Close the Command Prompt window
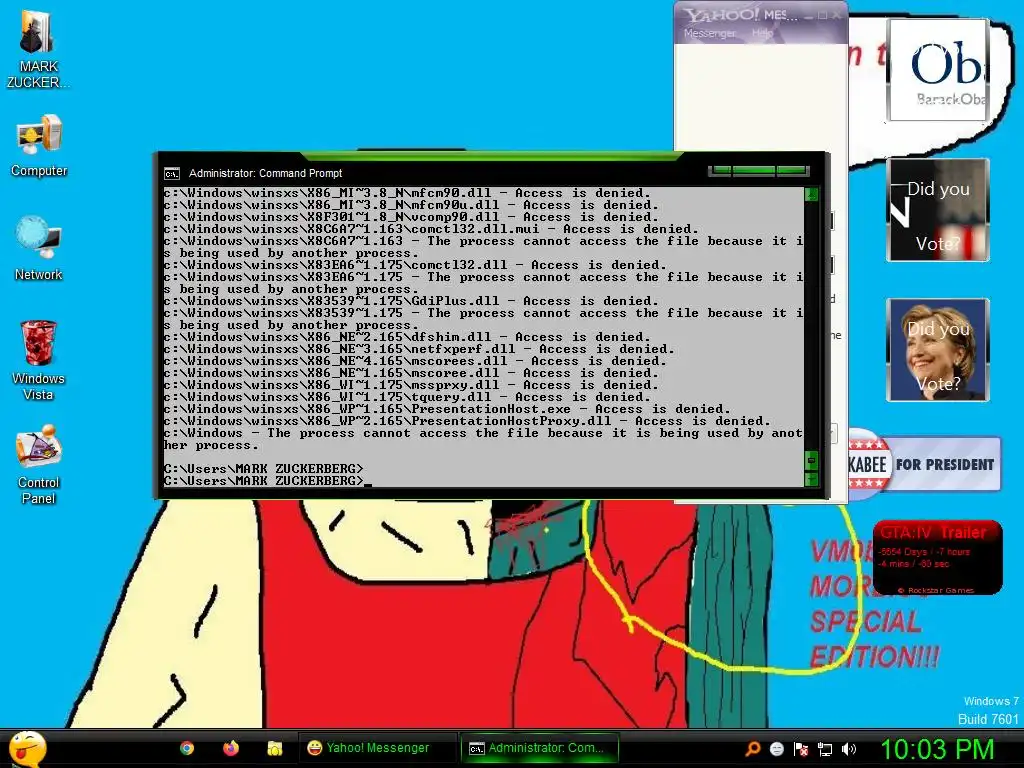 (792, 171)
